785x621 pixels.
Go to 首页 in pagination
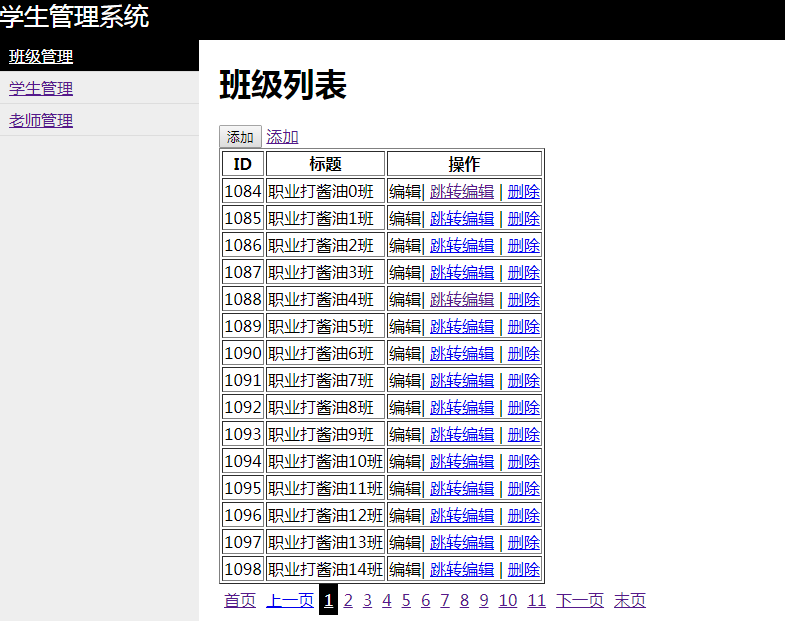pos(240,600)
